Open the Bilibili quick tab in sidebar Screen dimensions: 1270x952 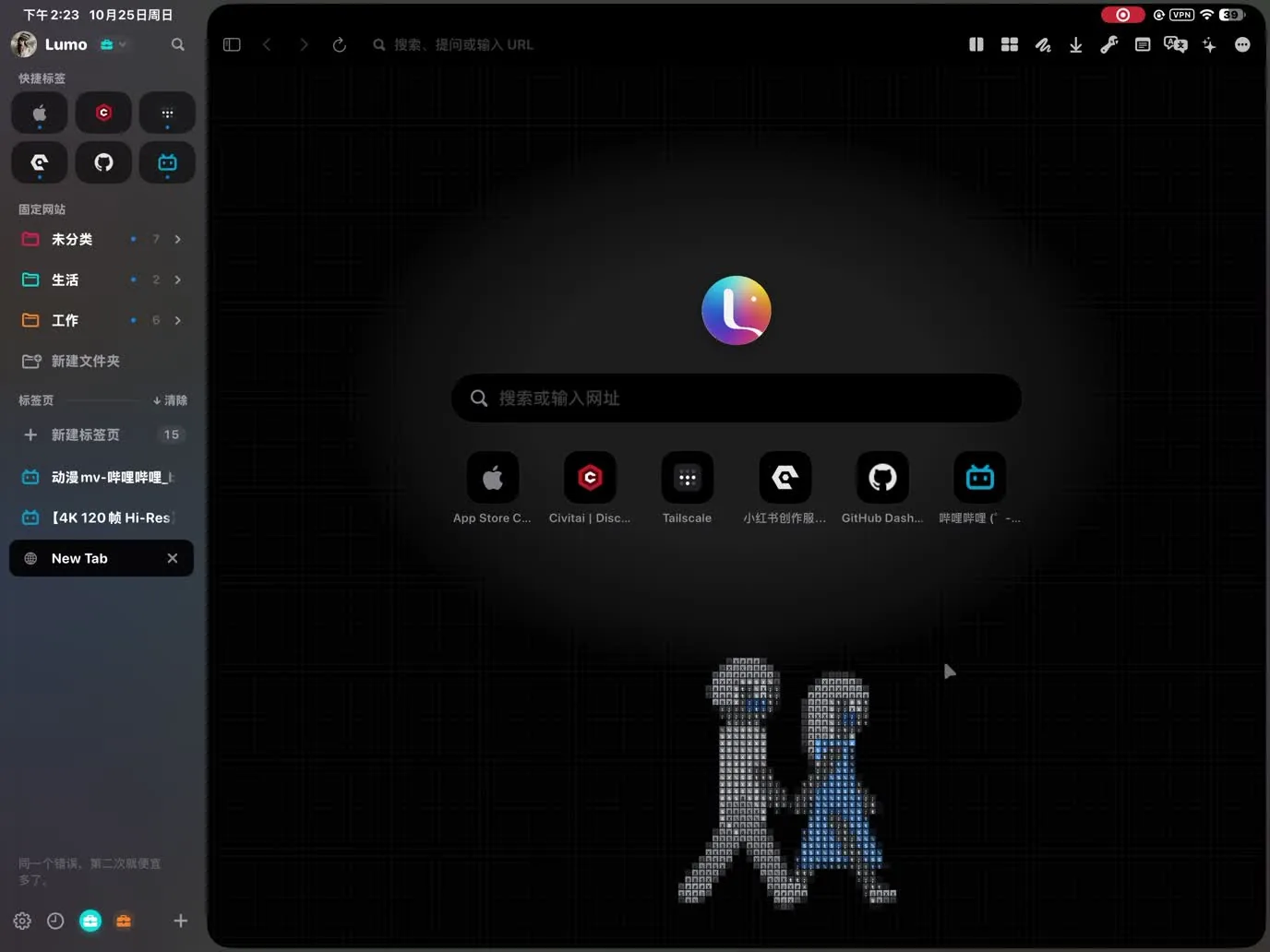(167, 162)
